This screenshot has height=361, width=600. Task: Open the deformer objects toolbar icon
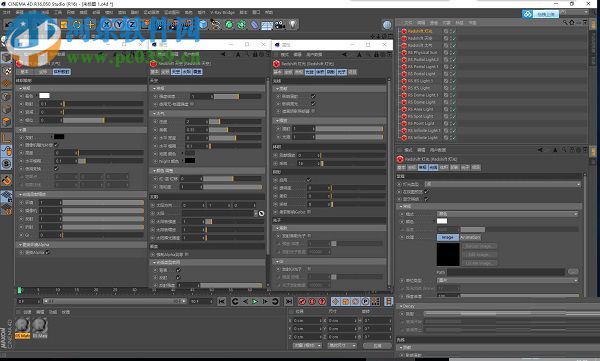click(x=254, y=25)
